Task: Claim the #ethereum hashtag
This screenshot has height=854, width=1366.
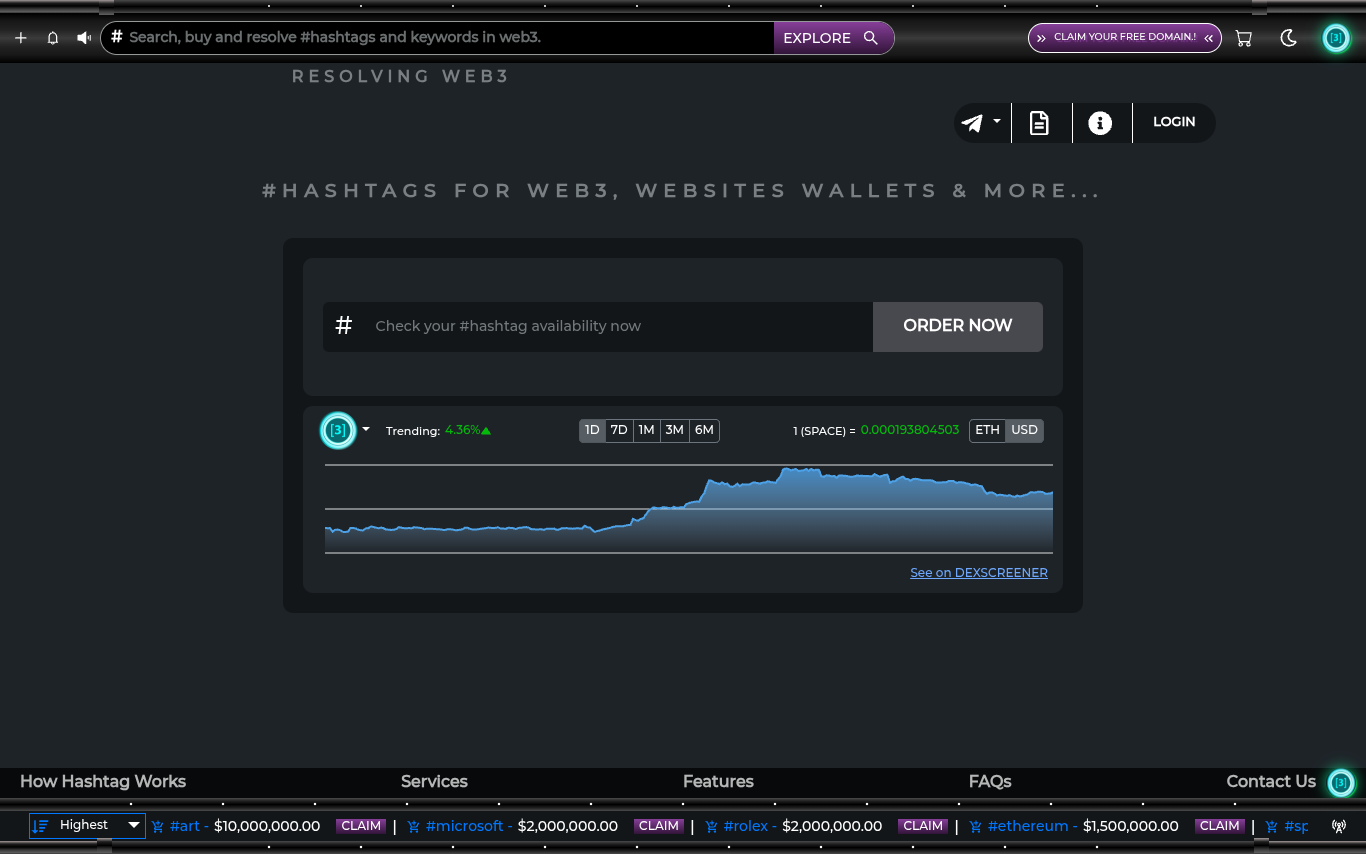Action: click(x=1220, y=826)
